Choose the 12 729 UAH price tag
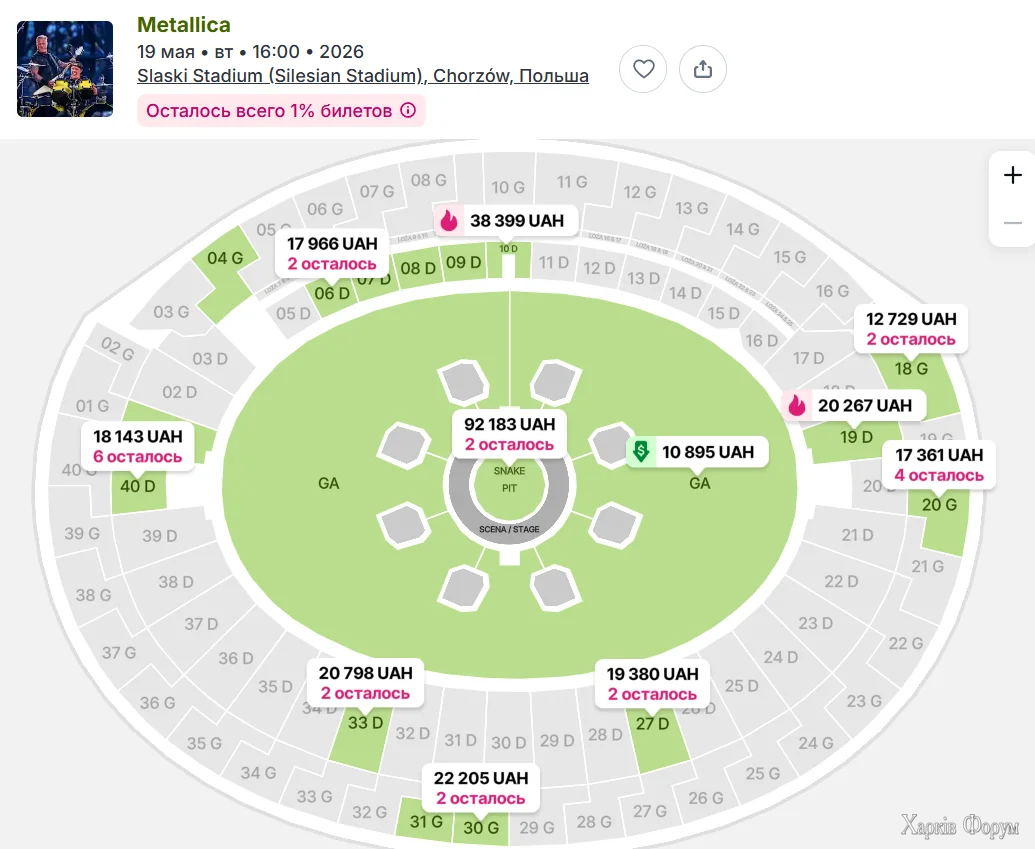This screenshot has width=1035, height=849. click(x=911, y=328)
